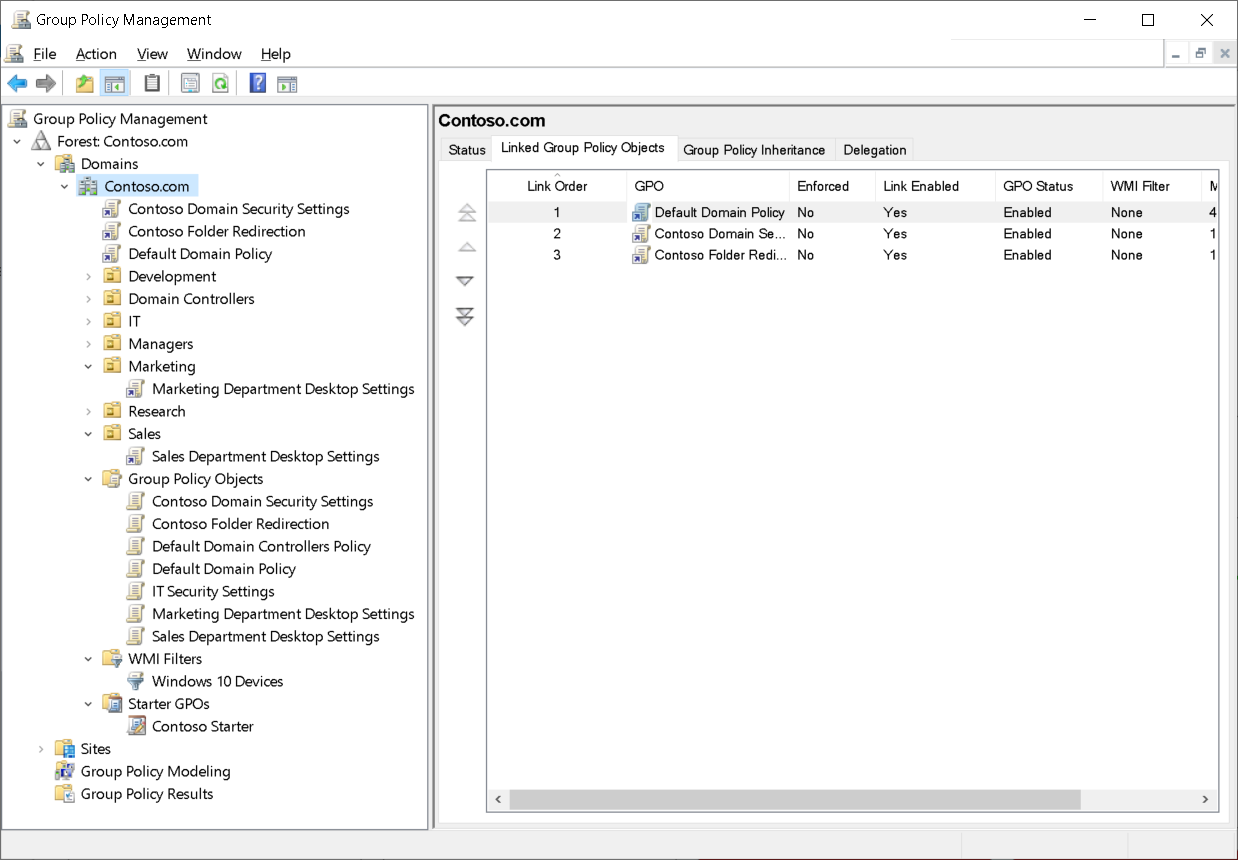Expand the Sites node
The width and height of the screenshot is (1238, 860).
point(40,748)
